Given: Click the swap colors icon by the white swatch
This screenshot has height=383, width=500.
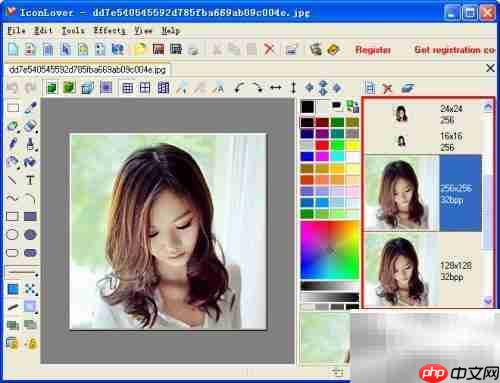Looking at the screenshot, I should pyautogui.click(x=353, y=107).
